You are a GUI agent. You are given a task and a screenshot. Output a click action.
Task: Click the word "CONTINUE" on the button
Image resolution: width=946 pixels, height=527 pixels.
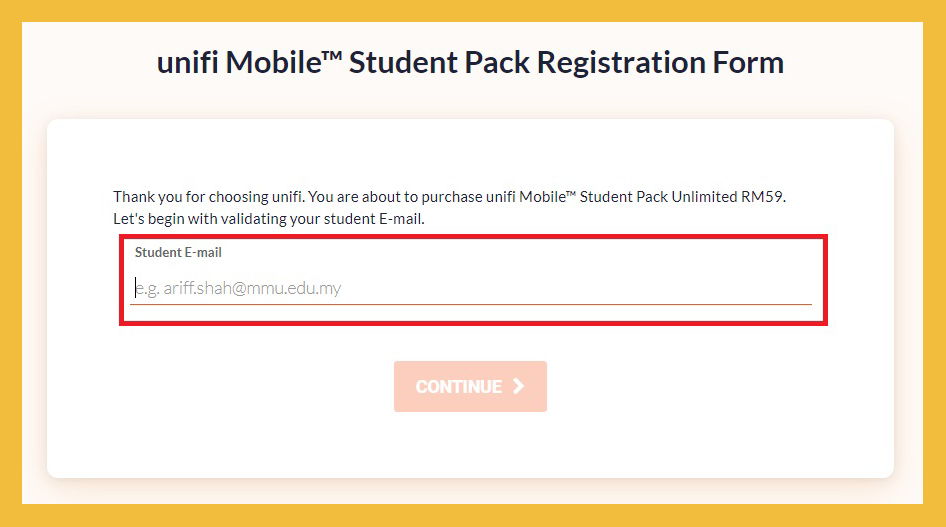[x=458, y=387]
